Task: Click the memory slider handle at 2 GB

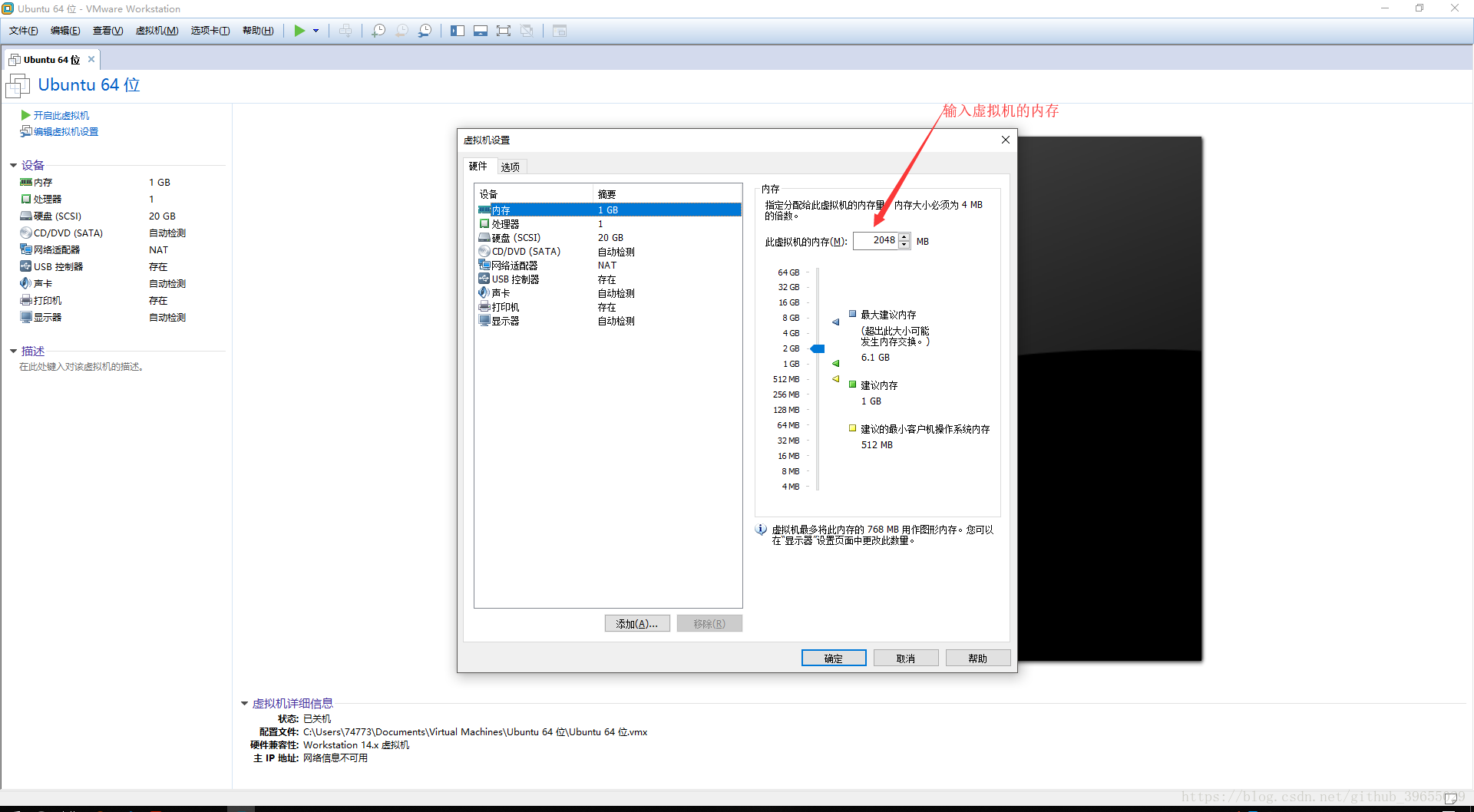Action: pyautogui.click(x=818, y=348)
